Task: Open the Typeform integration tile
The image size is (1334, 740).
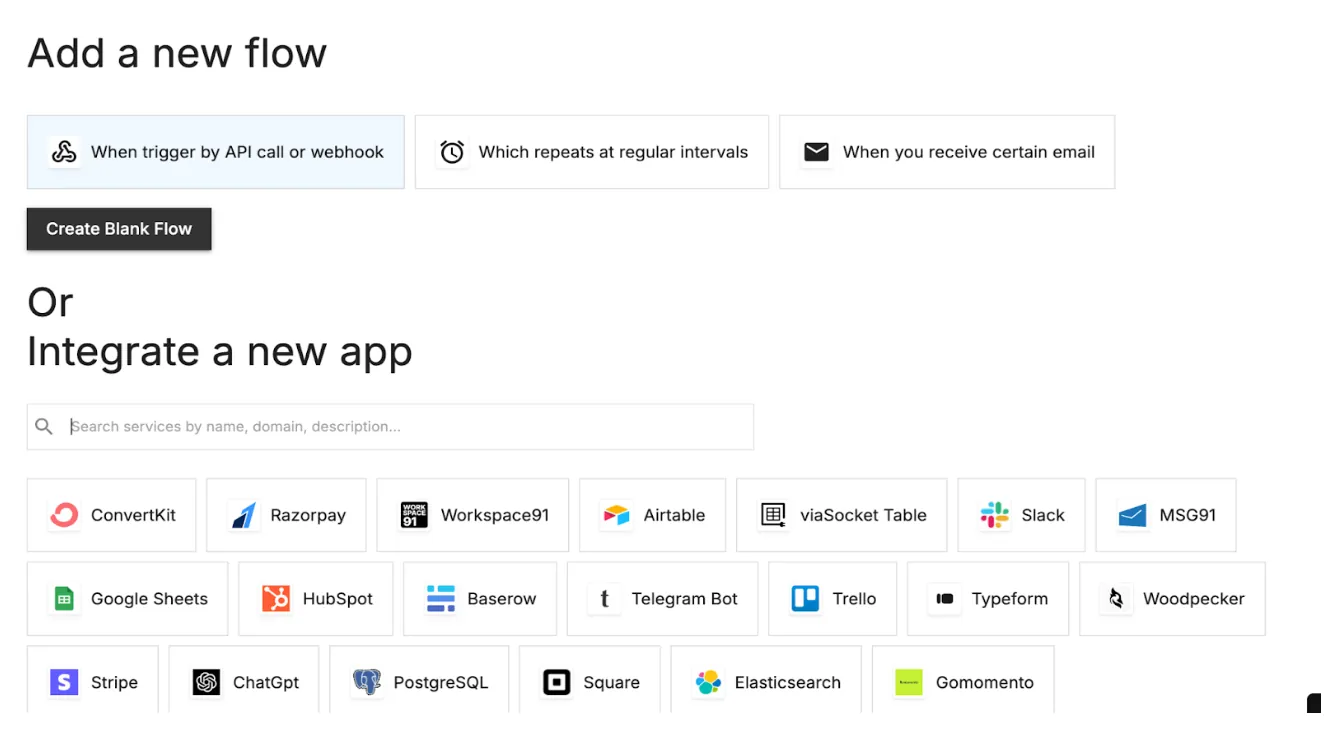Action: (987, 599)
